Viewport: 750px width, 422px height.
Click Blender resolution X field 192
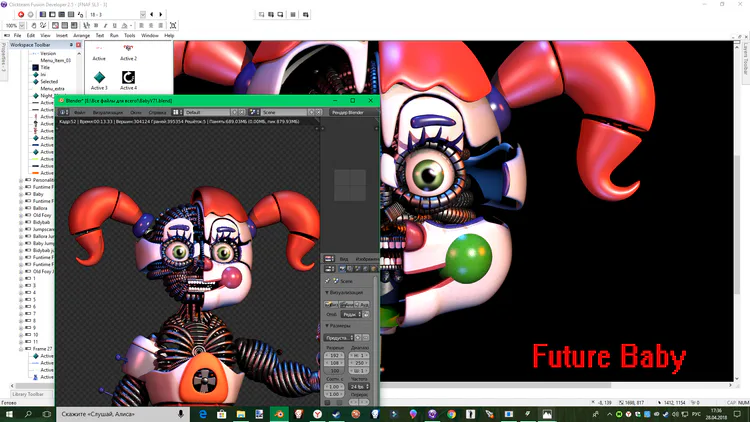coord(334,355)
